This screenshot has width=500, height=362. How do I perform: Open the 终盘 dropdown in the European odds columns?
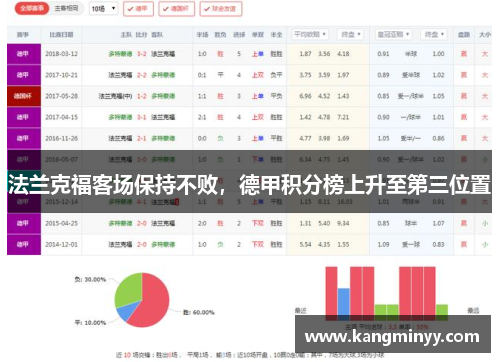coord(350,34)
